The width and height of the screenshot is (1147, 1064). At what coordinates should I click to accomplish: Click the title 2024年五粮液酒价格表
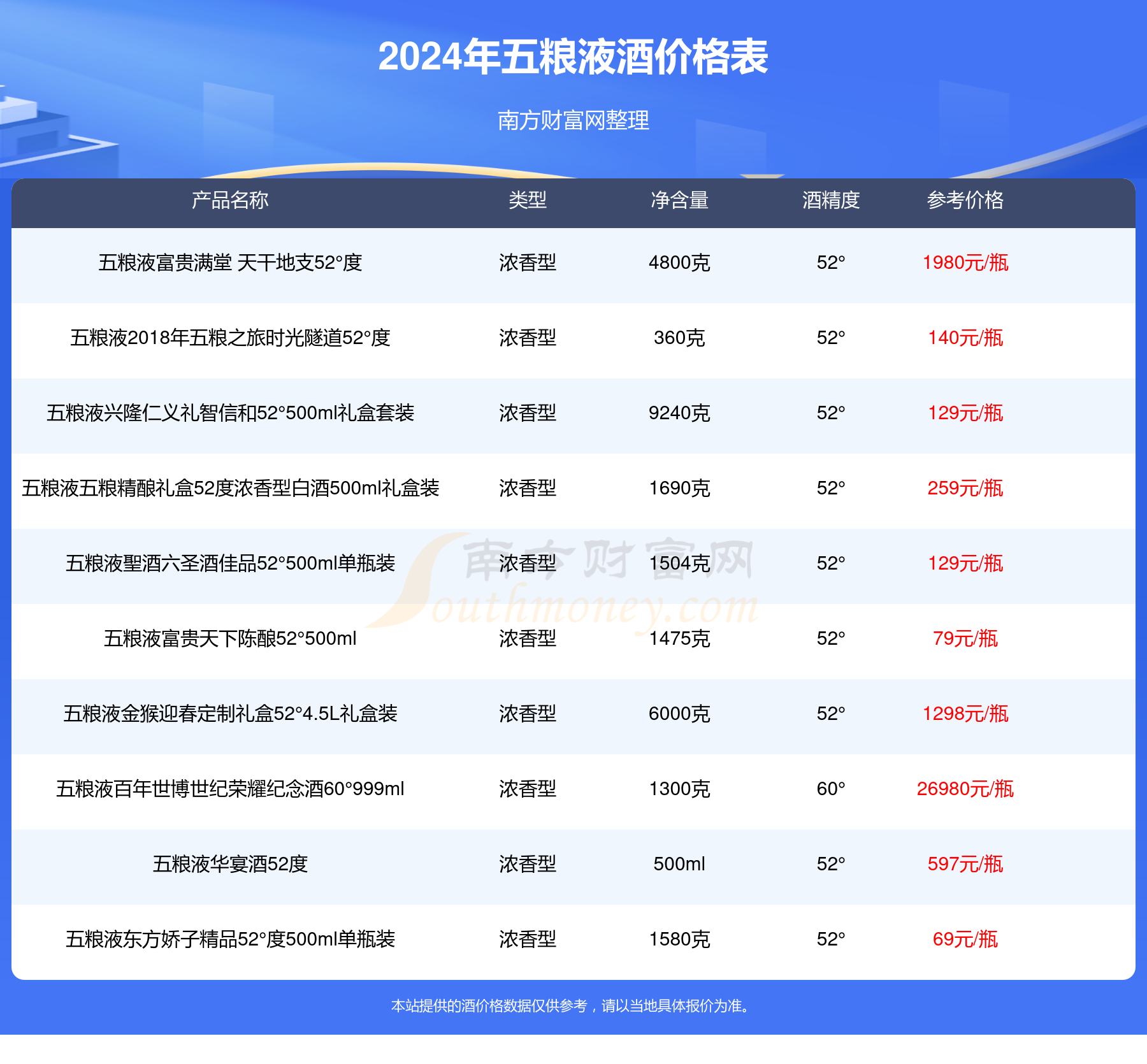coord(573,57)
